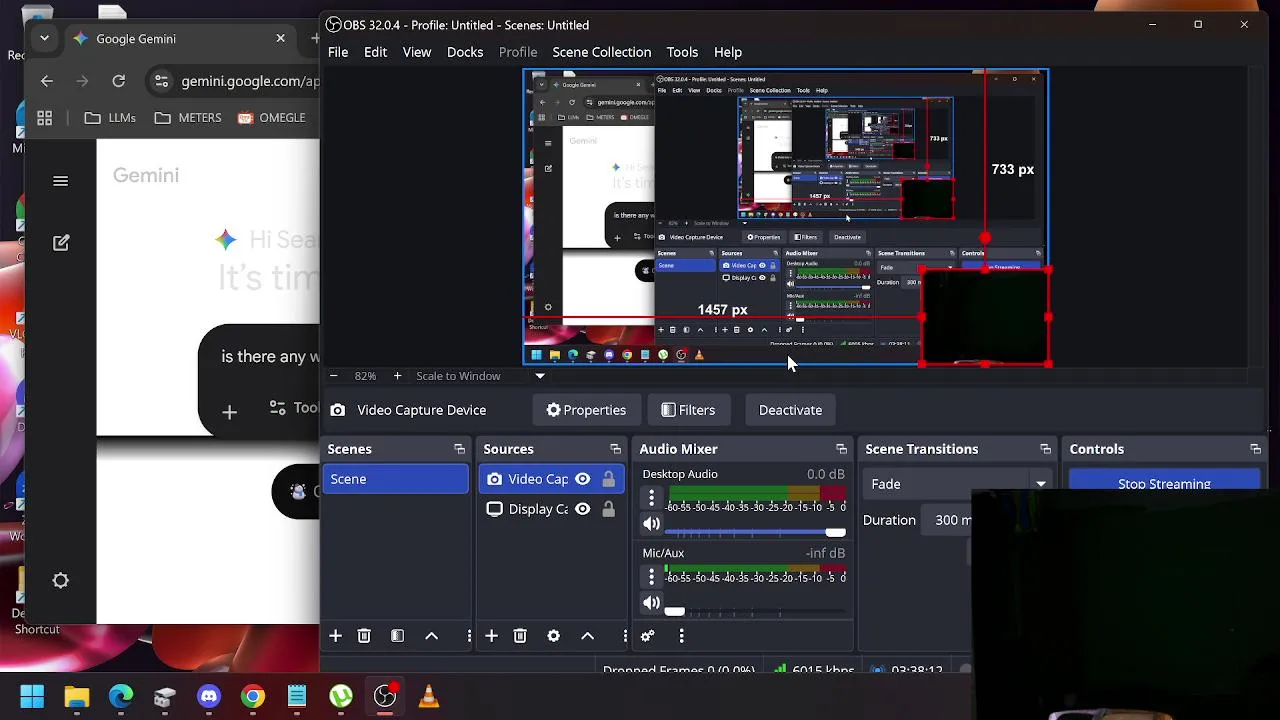Viewport: 1280px width, 720px height.
Task: Move source up using Sources arrow
Action: (x=588, y=636)
